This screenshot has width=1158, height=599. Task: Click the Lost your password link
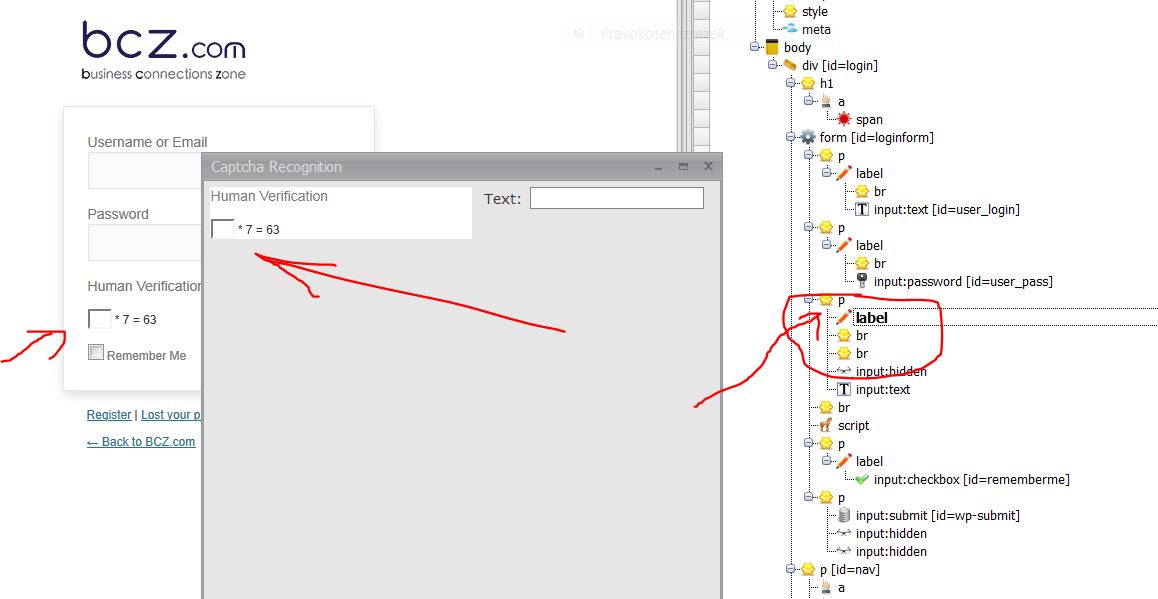coord(171,414)
